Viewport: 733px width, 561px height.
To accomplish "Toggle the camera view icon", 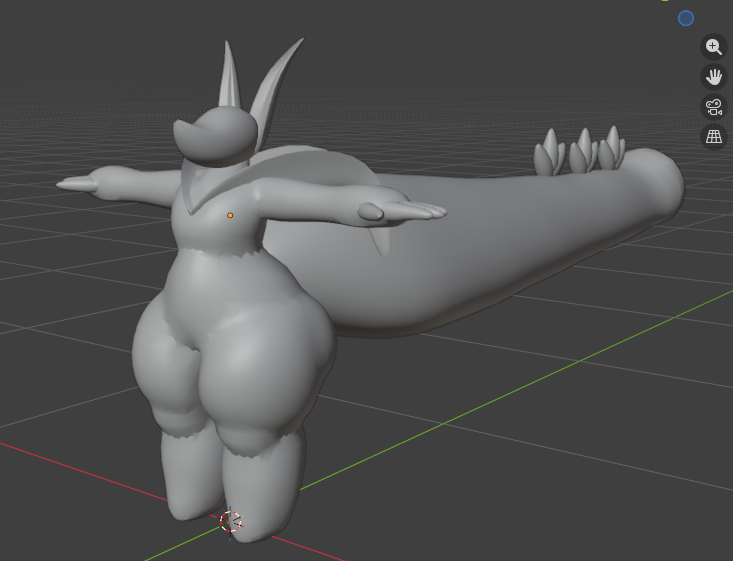I will pyautogui.click(x=714, y=107).
